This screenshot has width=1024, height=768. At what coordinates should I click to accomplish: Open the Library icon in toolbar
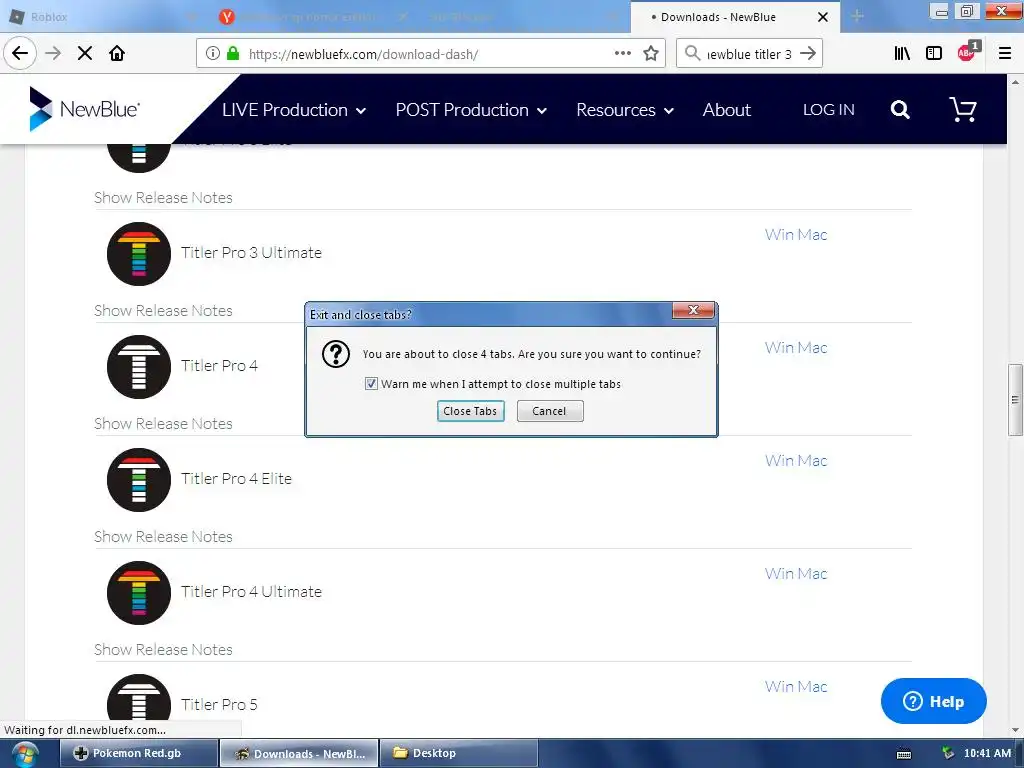[902, 54]
